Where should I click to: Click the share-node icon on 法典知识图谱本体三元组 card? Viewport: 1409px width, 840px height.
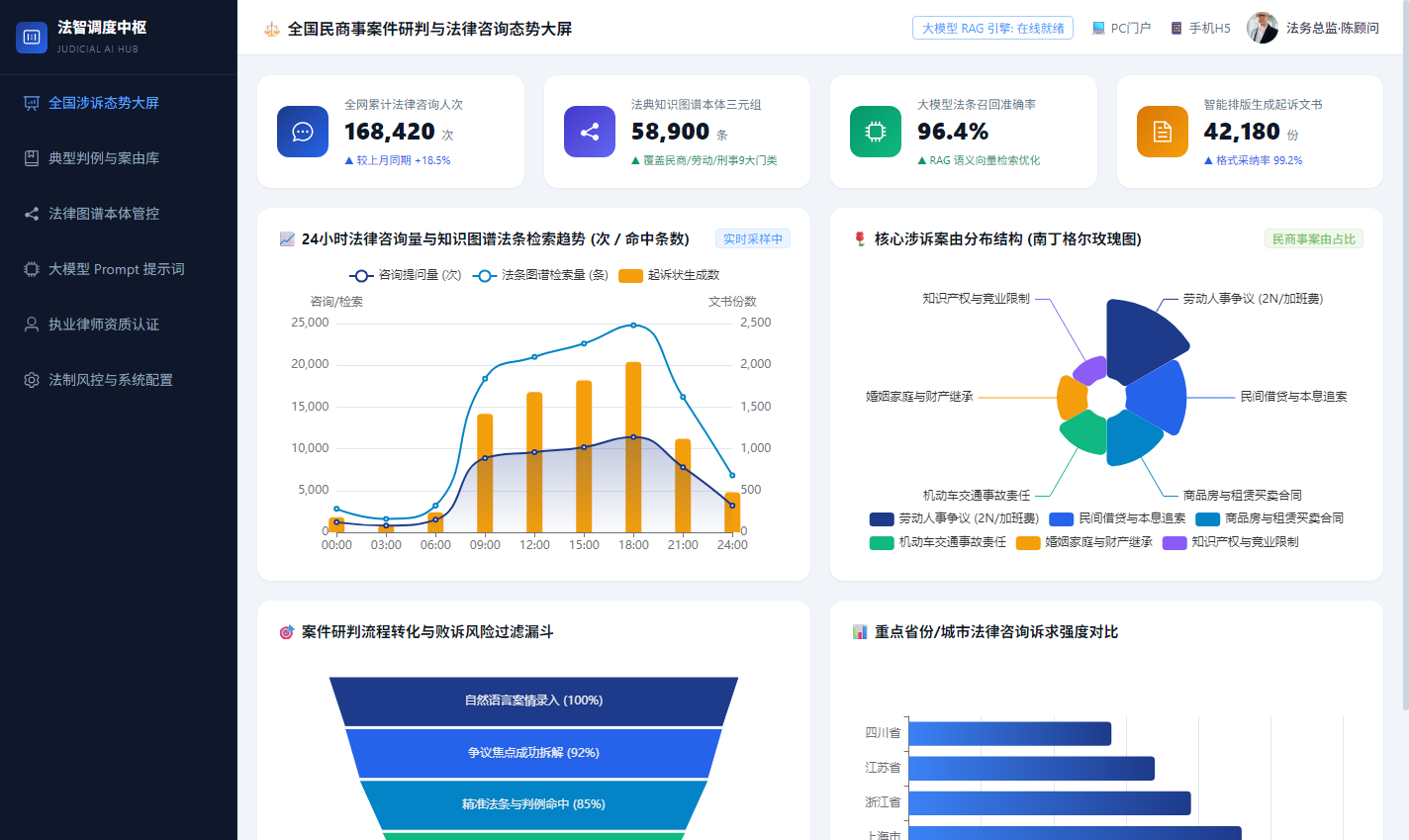click(x=590, y=132)
